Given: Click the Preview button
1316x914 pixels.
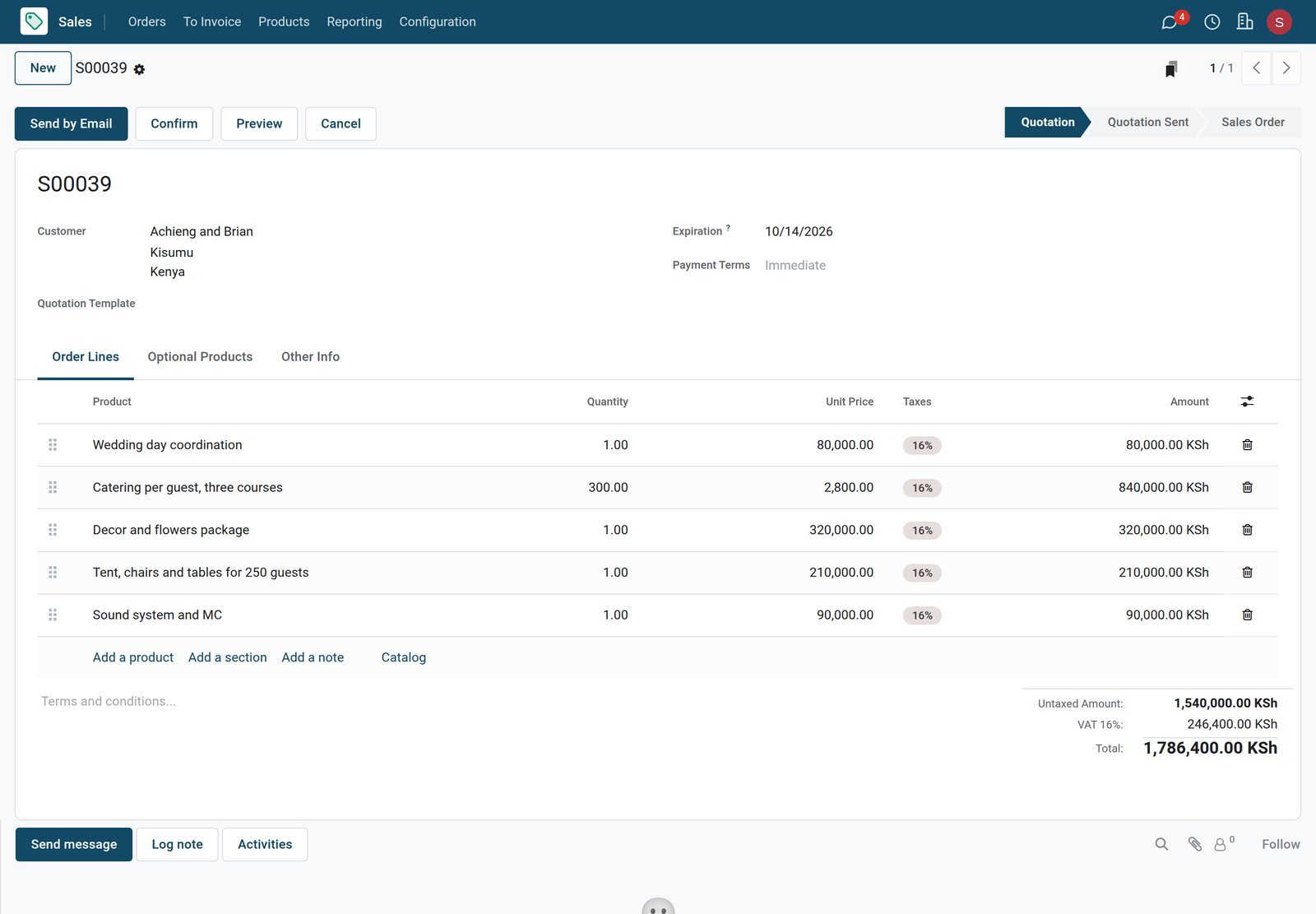Looking at the screenshot, I should click(259, 123).
